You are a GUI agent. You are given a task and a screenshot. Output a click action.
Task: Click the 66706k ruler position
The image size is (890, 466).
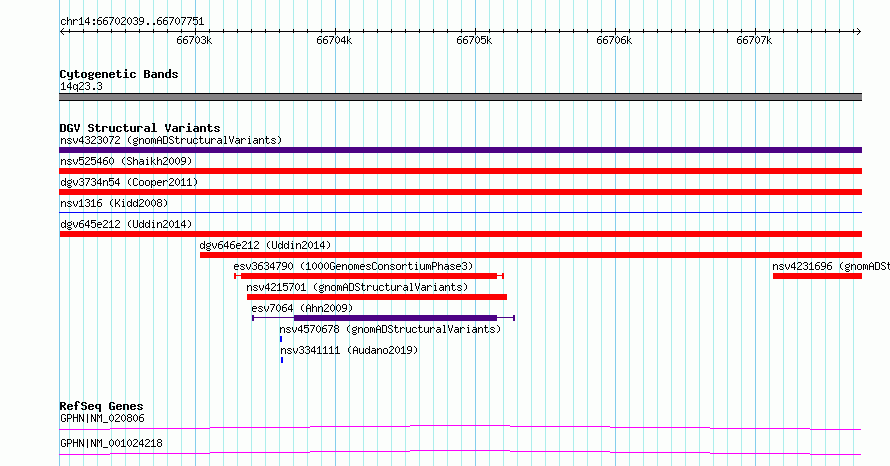point(614,40)
